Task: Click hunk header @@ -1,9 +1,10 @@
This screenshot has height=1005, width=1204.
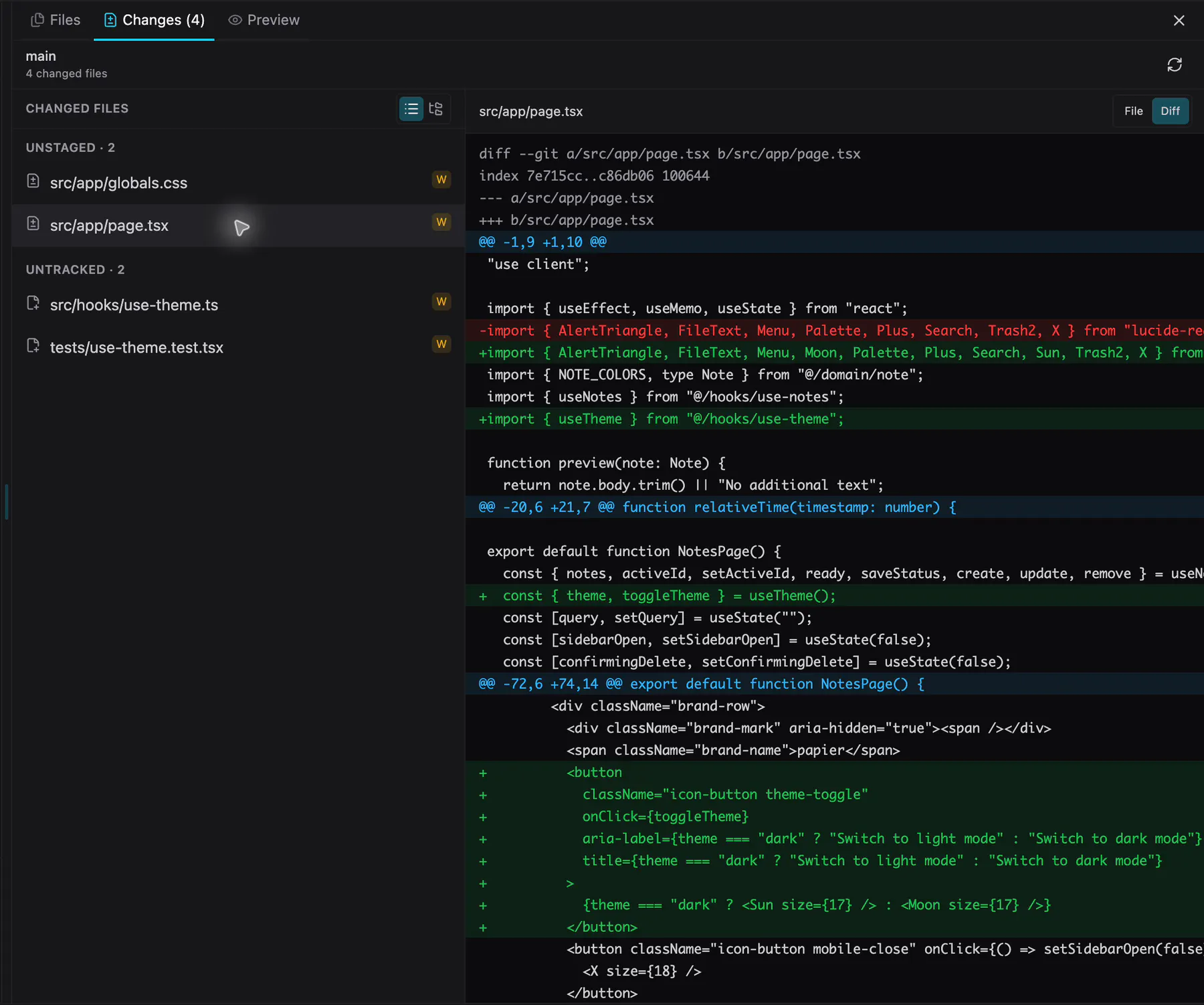Action: [835, 242]
